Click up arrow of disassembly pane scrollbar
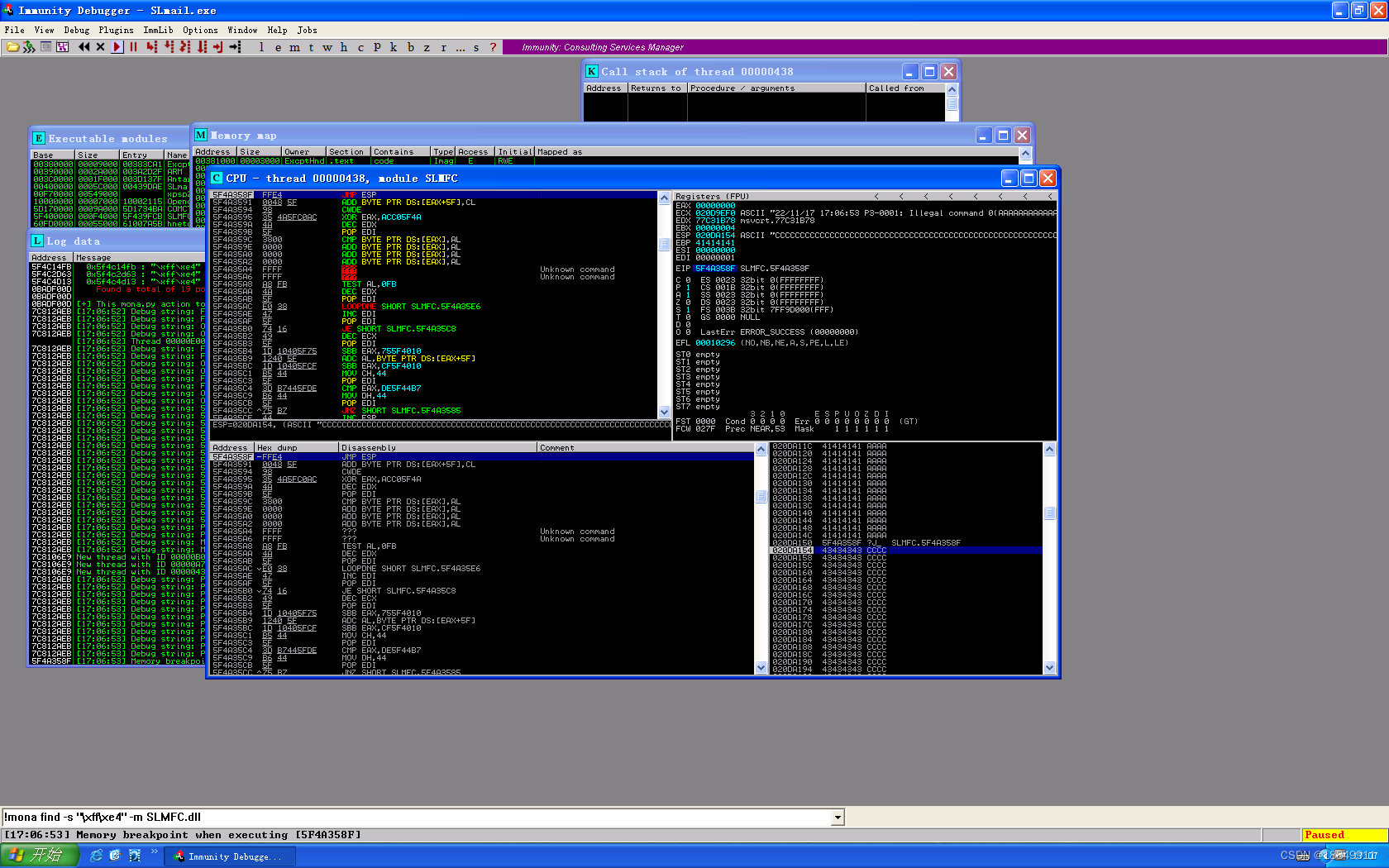Image resolution: width=1389 pixels, height=868 pixels. tap(664, 198)
